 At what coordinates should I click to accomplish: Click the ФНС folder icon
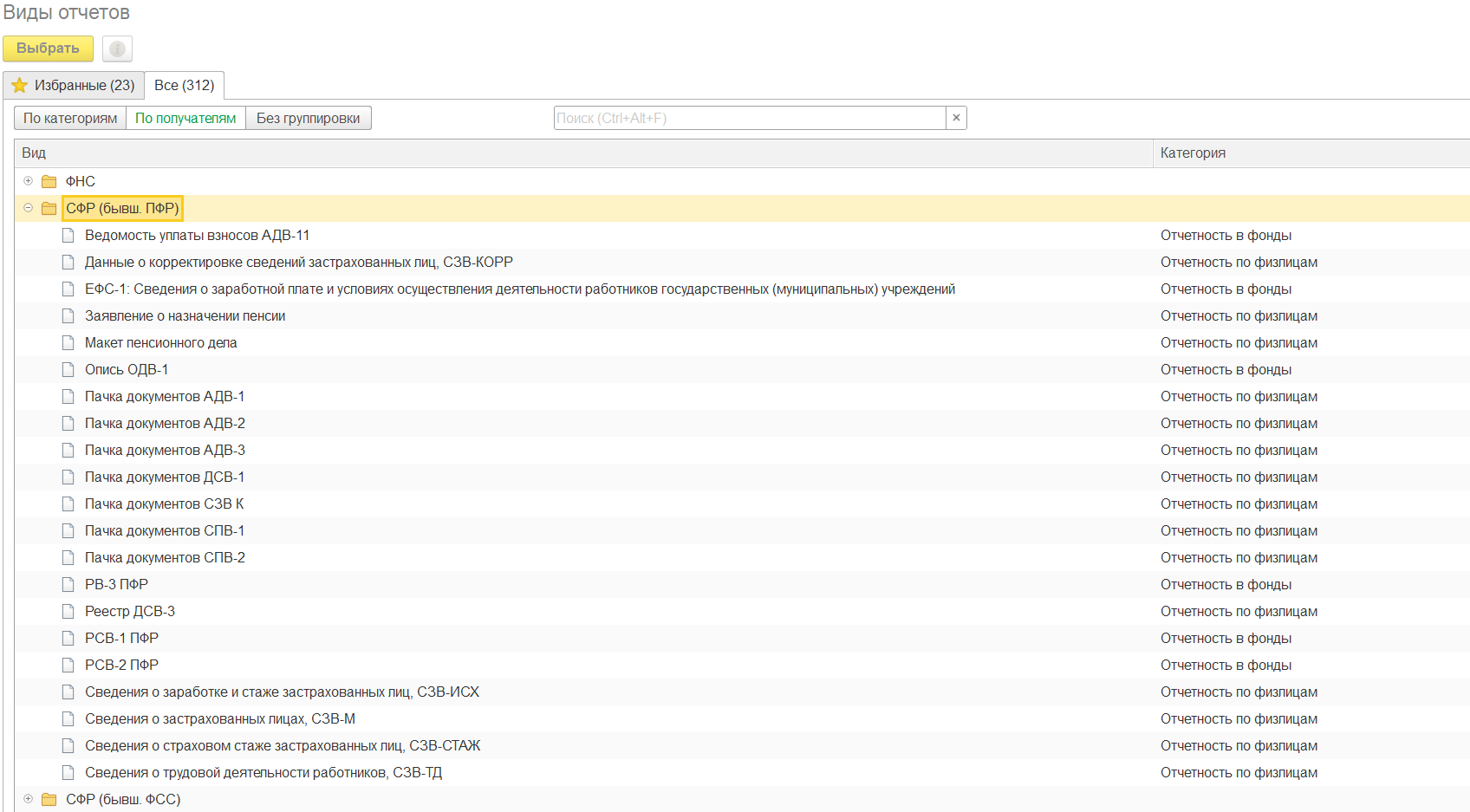coord(49,181)
